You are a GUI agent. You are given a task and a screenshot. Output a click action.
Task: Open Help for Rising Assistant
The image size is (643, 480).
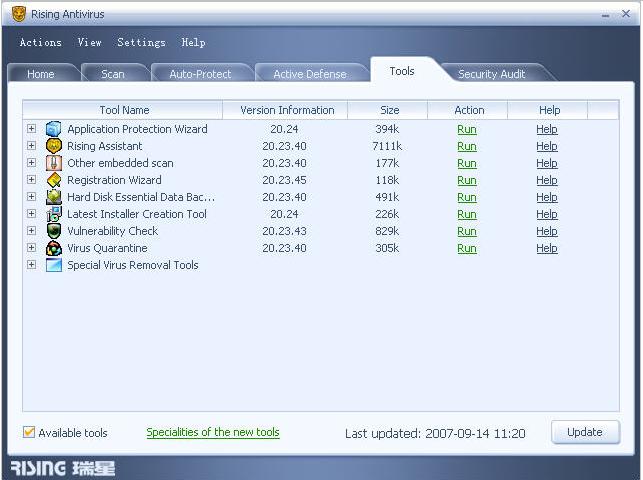[x=547, y=146]
